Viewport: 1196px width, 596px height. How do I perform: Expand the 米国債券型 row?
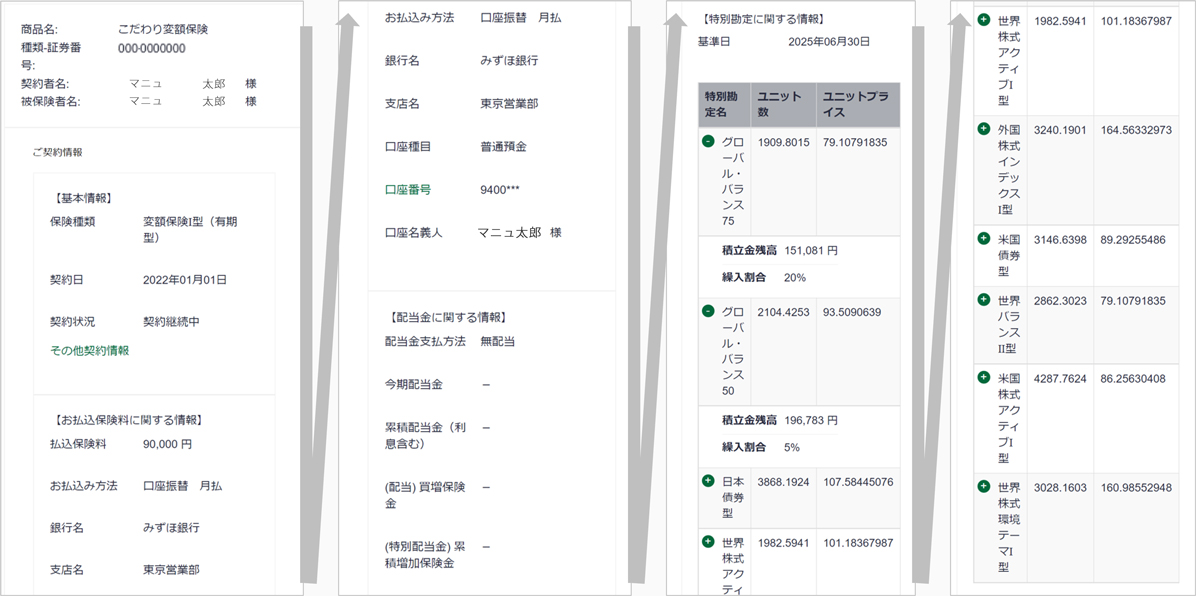984,238
